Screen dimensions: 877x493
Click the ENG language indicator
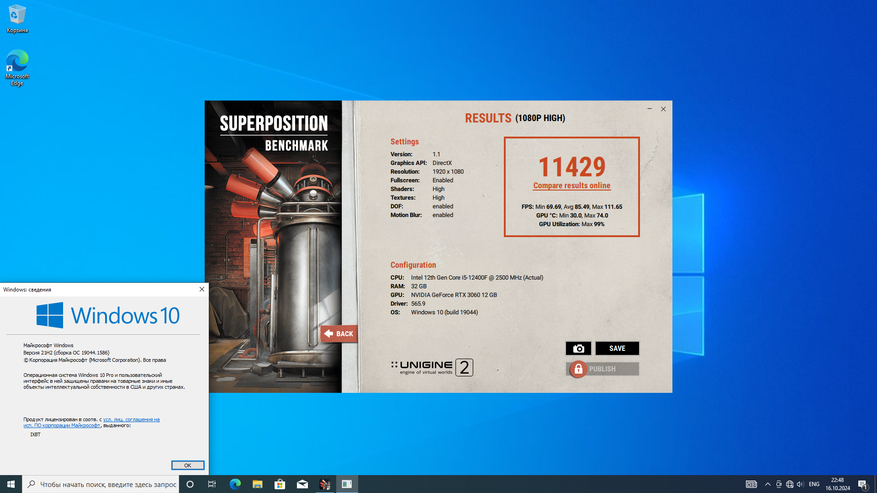(814, 484)
